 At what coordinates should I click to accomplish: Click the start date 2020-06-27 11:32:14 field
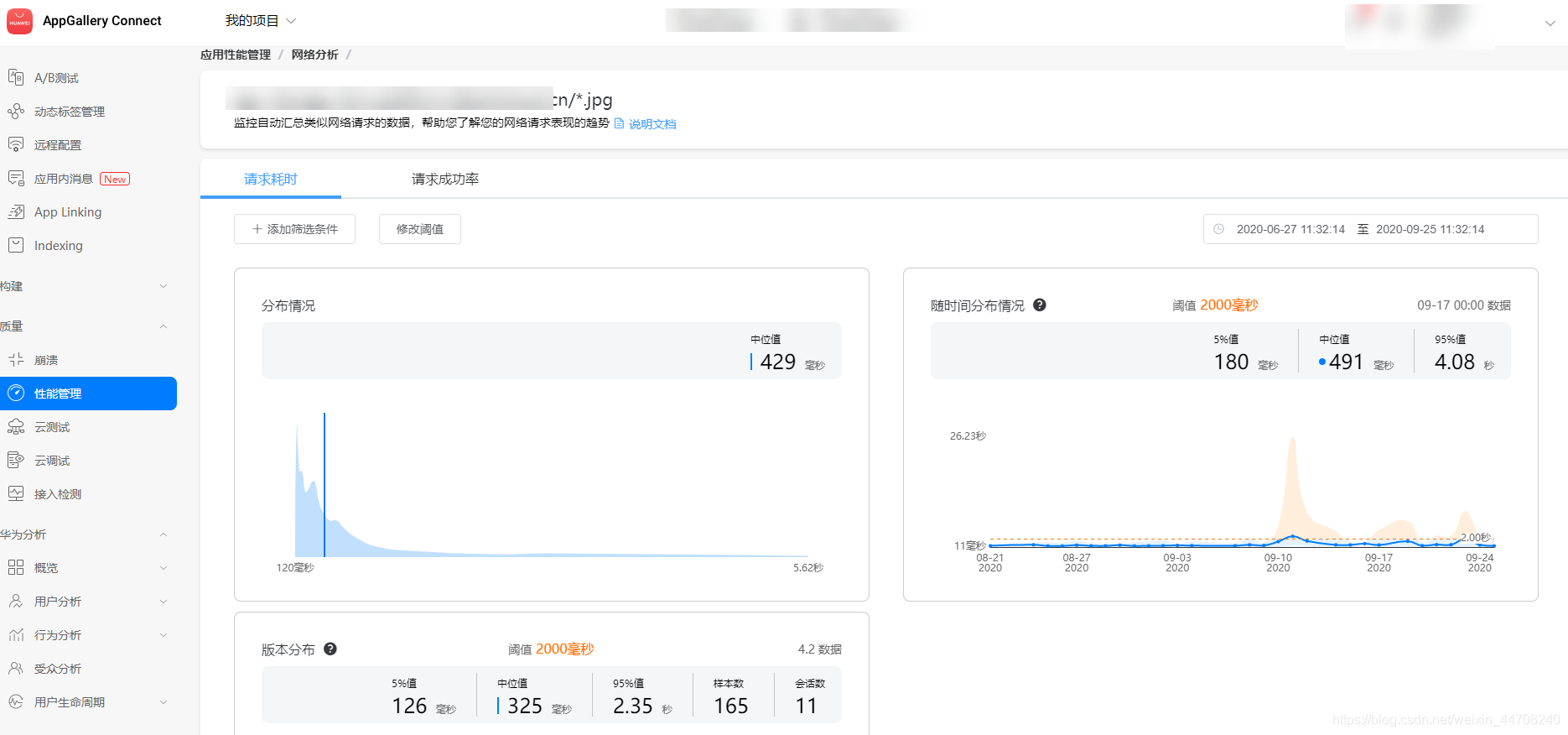(1290, 229)
